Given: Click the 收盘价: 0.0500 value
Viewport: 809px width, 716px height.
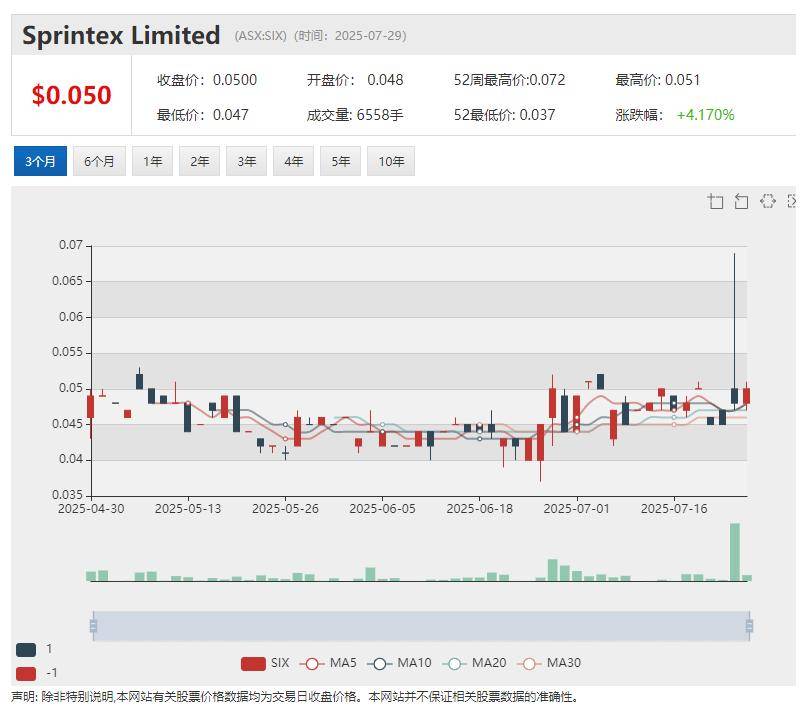Looking at the screenshot, I should coord(207,80).
